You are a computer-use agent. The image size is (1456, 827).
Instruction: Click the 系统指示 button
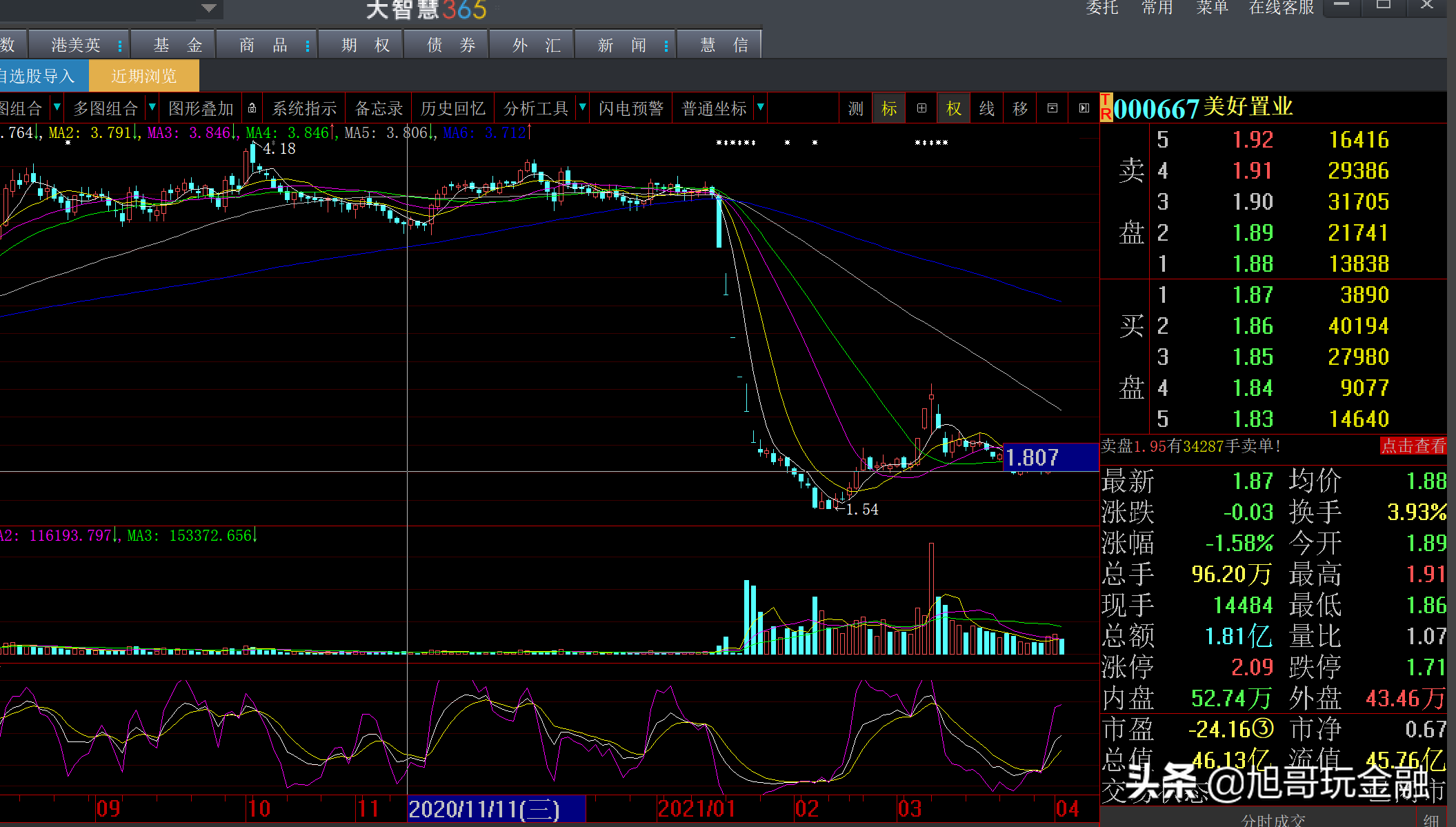[x=304, y=108]
